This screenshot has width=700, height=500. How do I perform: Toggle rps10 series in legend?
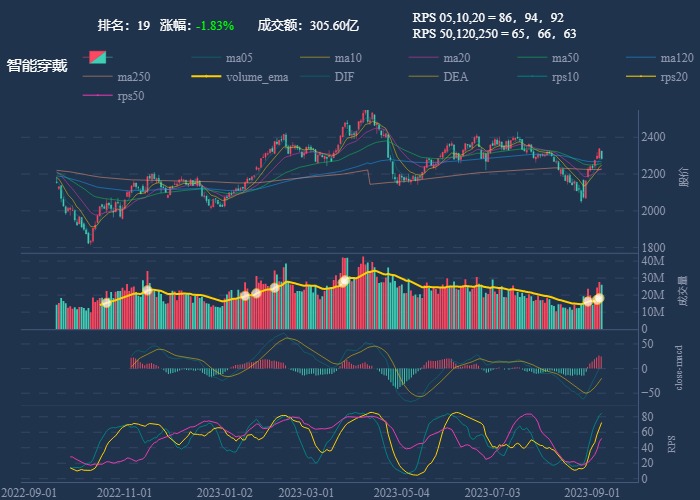click(565, 77)
